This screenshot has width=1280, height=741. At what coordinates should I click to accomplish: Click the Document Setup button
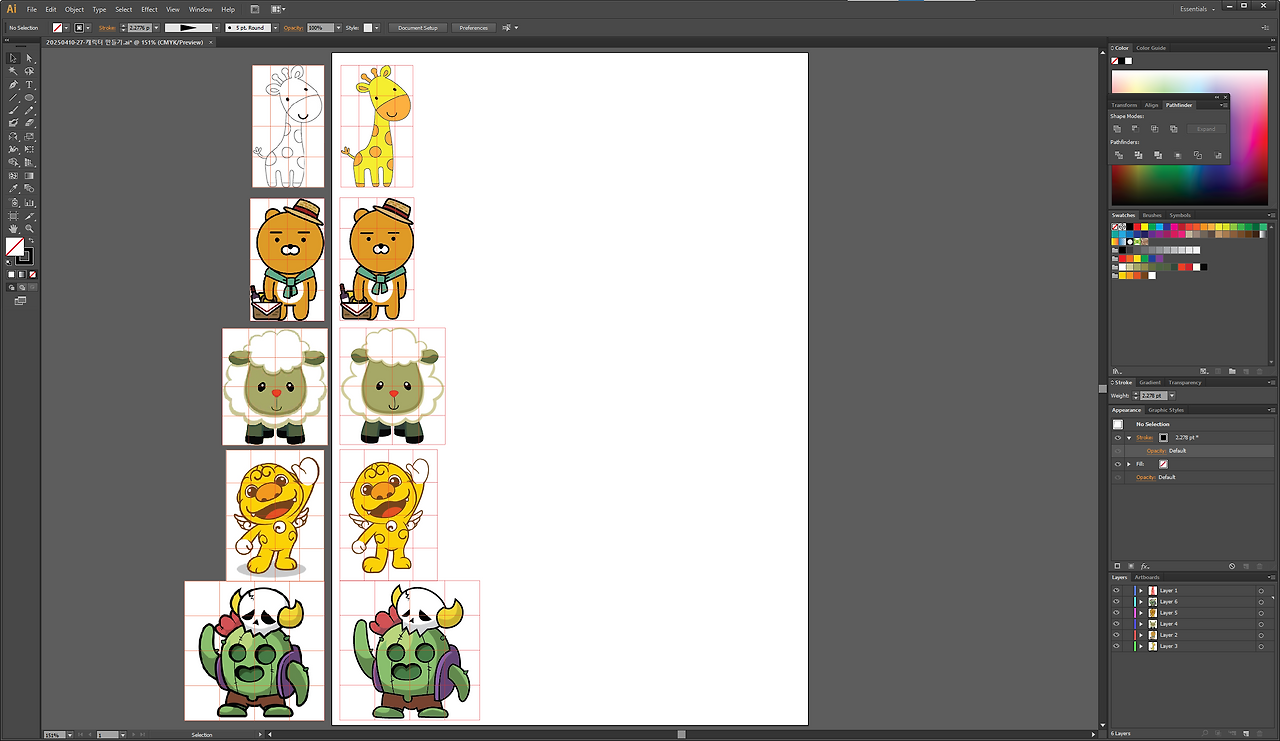tap(418, 28)
